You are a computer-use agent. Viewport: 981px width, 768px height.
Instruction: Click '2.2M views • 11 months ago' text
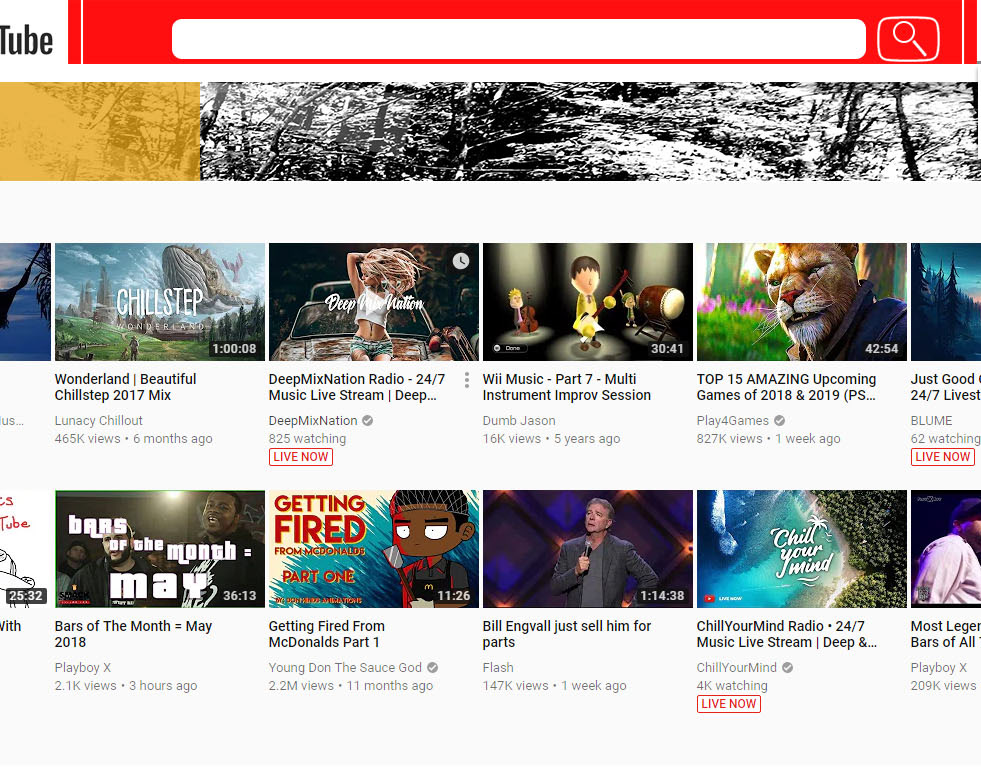click(350, 686)
